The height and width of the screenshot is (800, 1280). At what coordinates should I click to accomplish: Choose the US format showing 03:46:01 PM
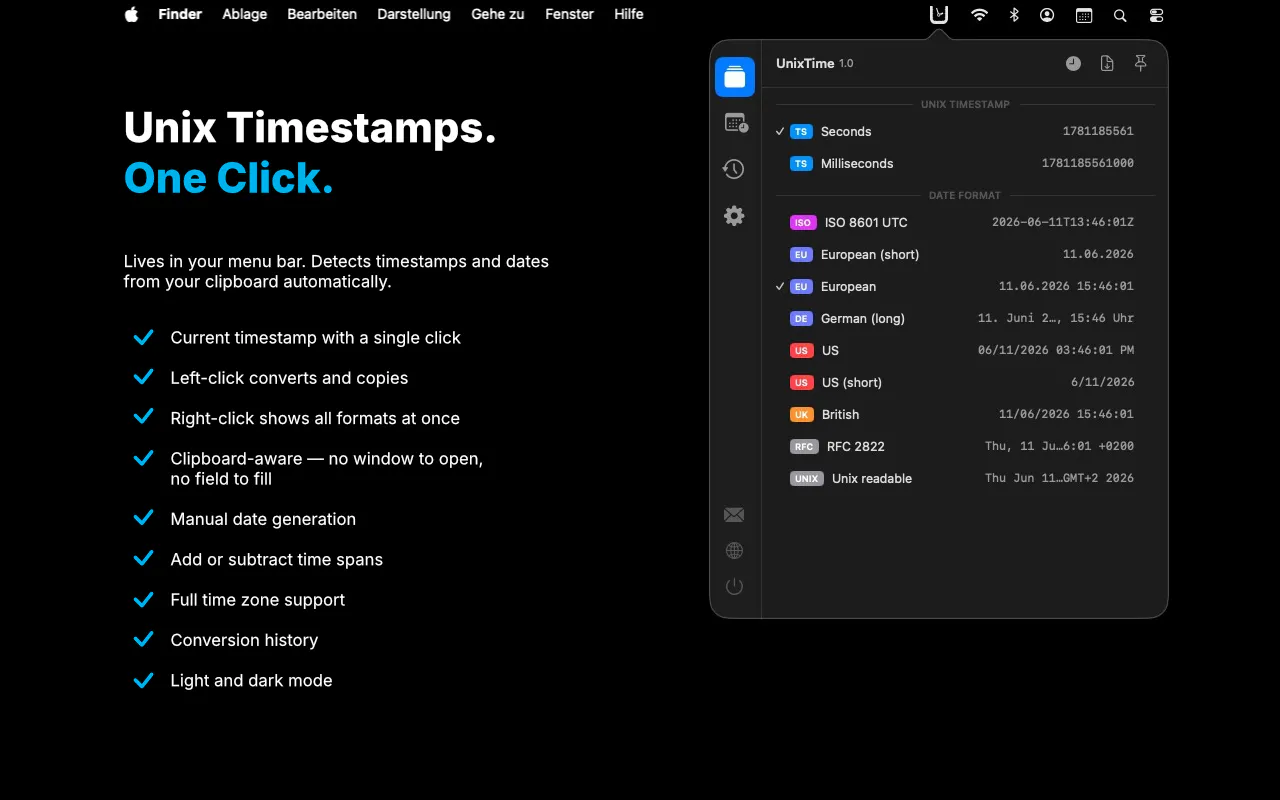[x=965, y=350]
